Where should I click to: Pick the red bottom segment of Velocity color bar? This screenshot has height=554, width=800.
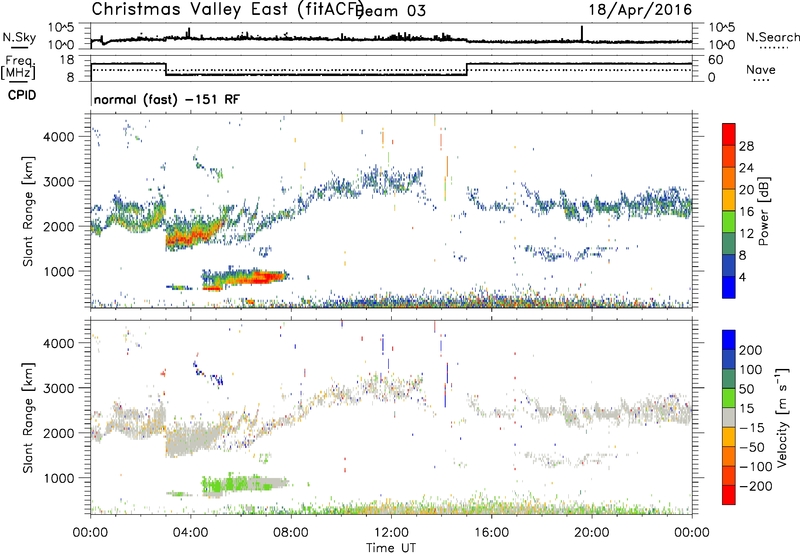pyautogui.click(x=729, y=495)
